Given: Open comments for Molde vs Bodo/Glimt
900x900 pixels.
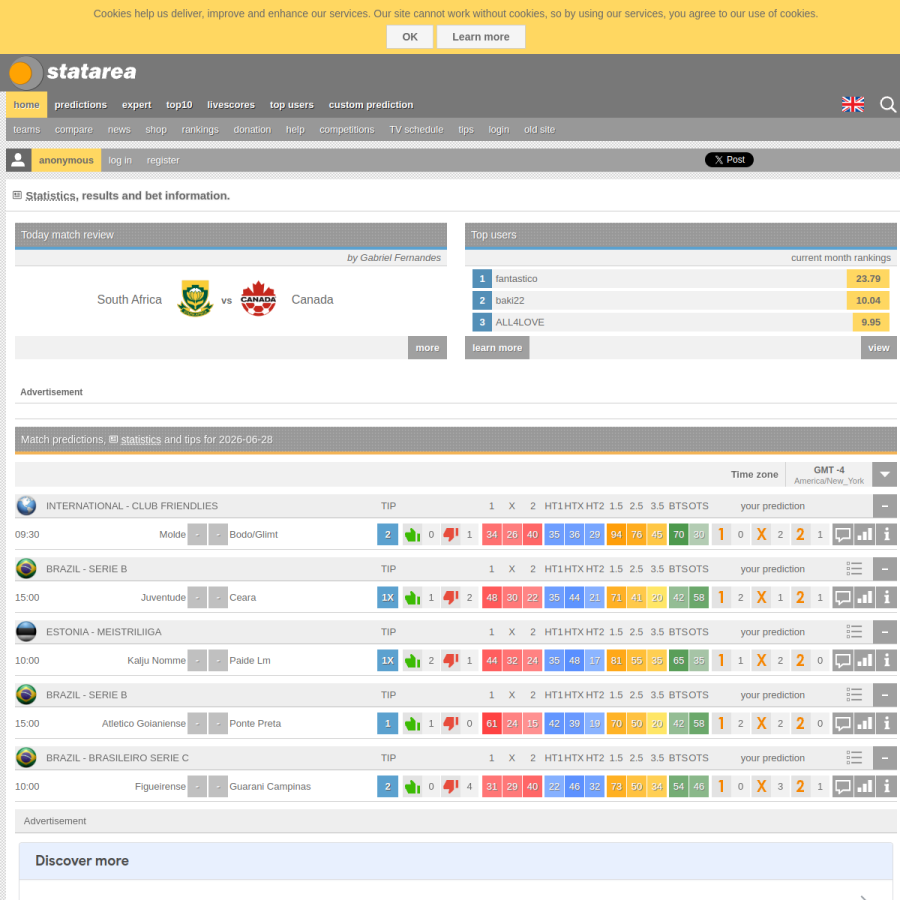Looking at the screenshot, I should pyautogui.click(x=842, y=534).
